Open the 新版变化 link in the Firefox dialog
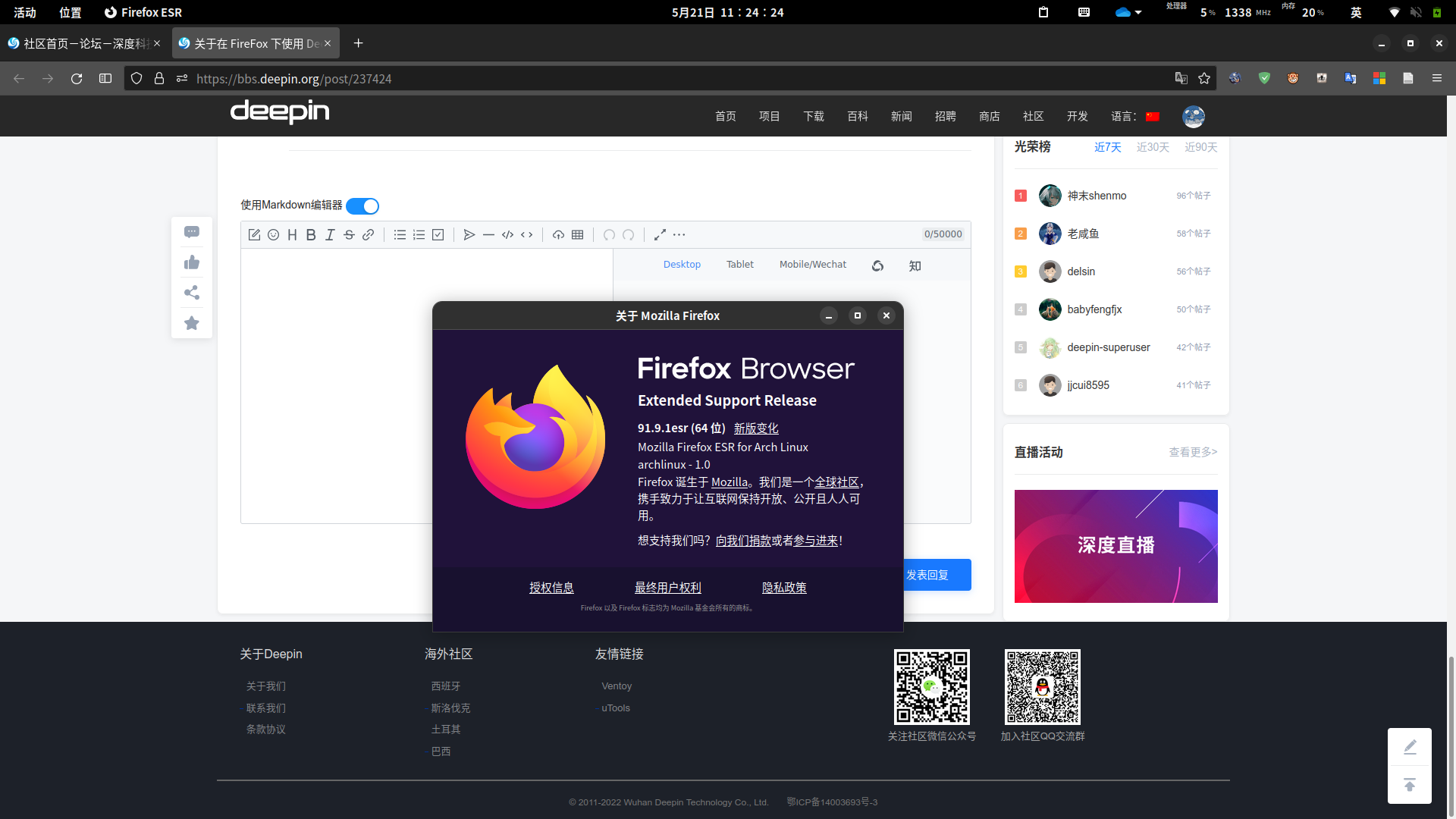The width and height of the screenshot is (1456, 819). (755, 428)
